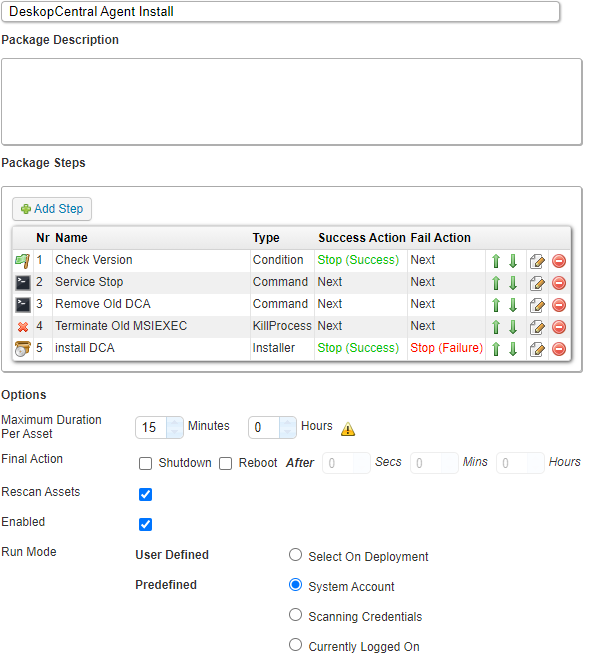The image size is (600, 660).
Task: Delete the Check Version step
Action: tap(559, 261)
